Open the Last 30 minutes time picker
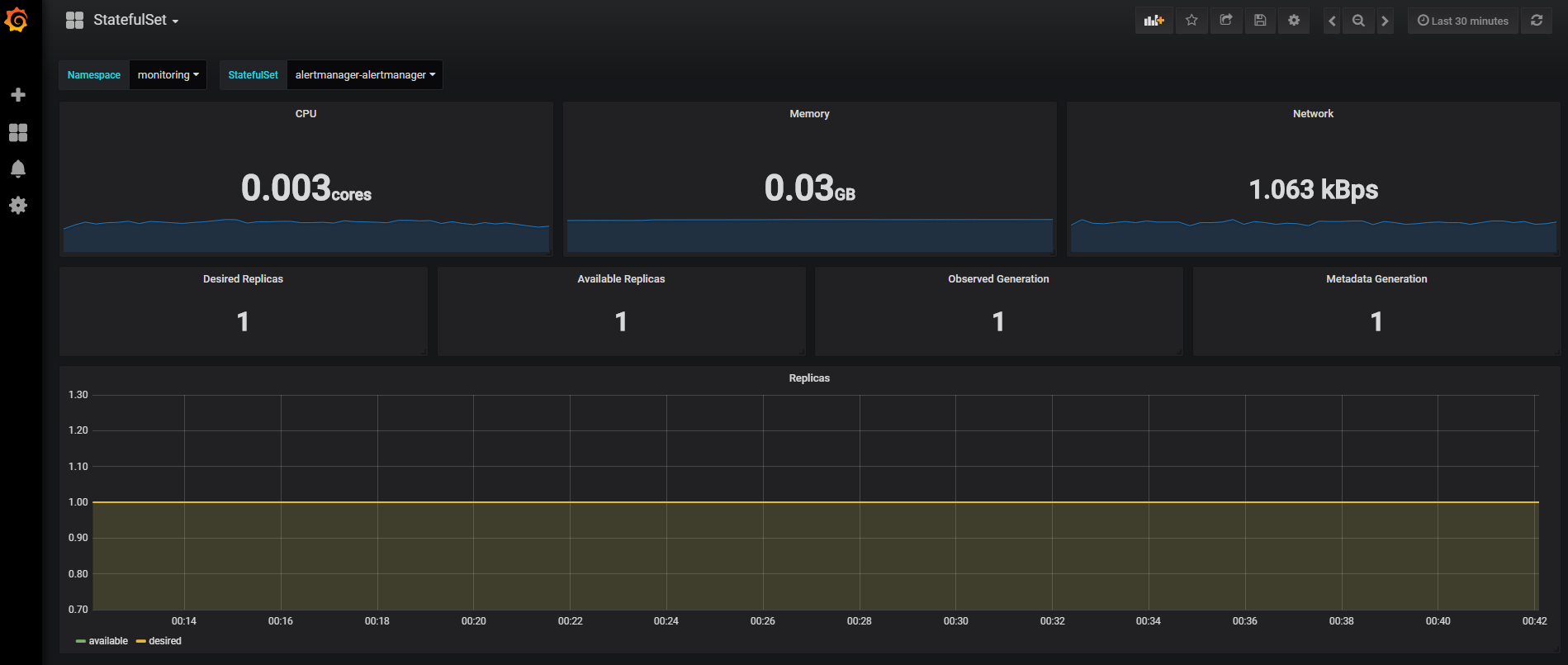Screen dimensions: 1568x665 click(x=1463, y=21)
